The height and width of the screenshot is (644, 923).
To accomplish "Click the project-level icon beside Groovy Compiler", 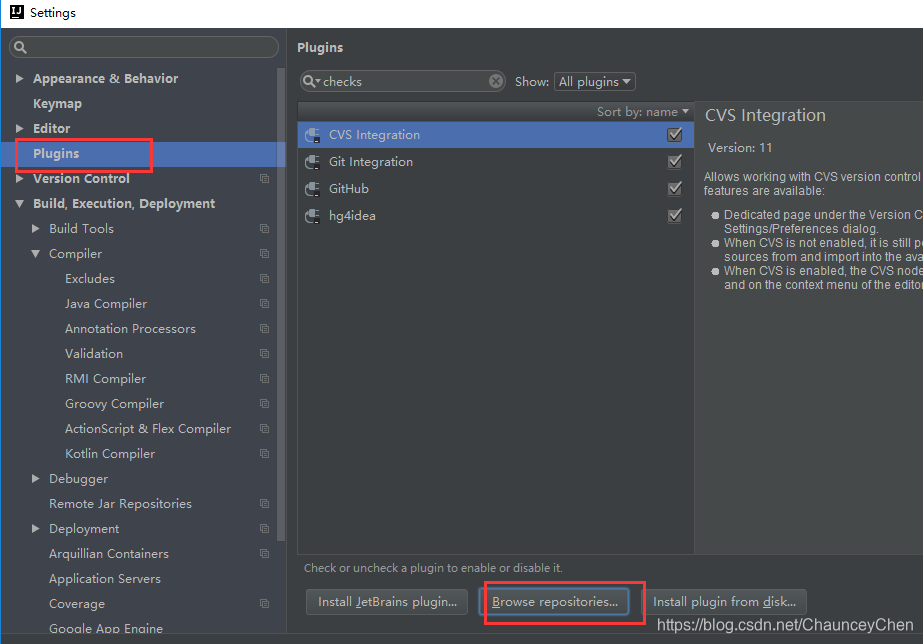I will (x=264, y=404).
